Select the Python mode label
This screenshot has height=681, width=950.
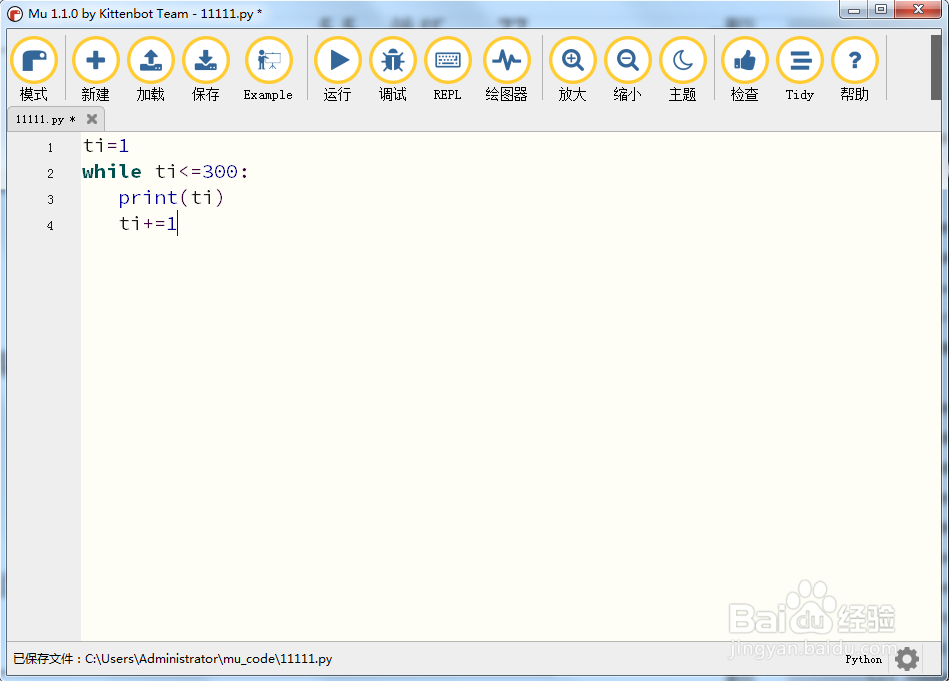(862, 659)
